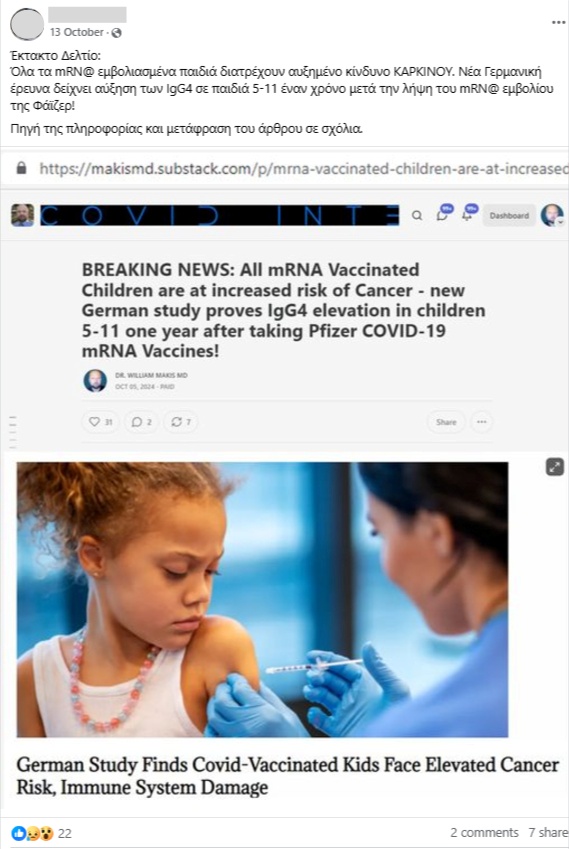Open the post options three-dots menu
This screenshot has width=569, height=849.
coord(558,23)
